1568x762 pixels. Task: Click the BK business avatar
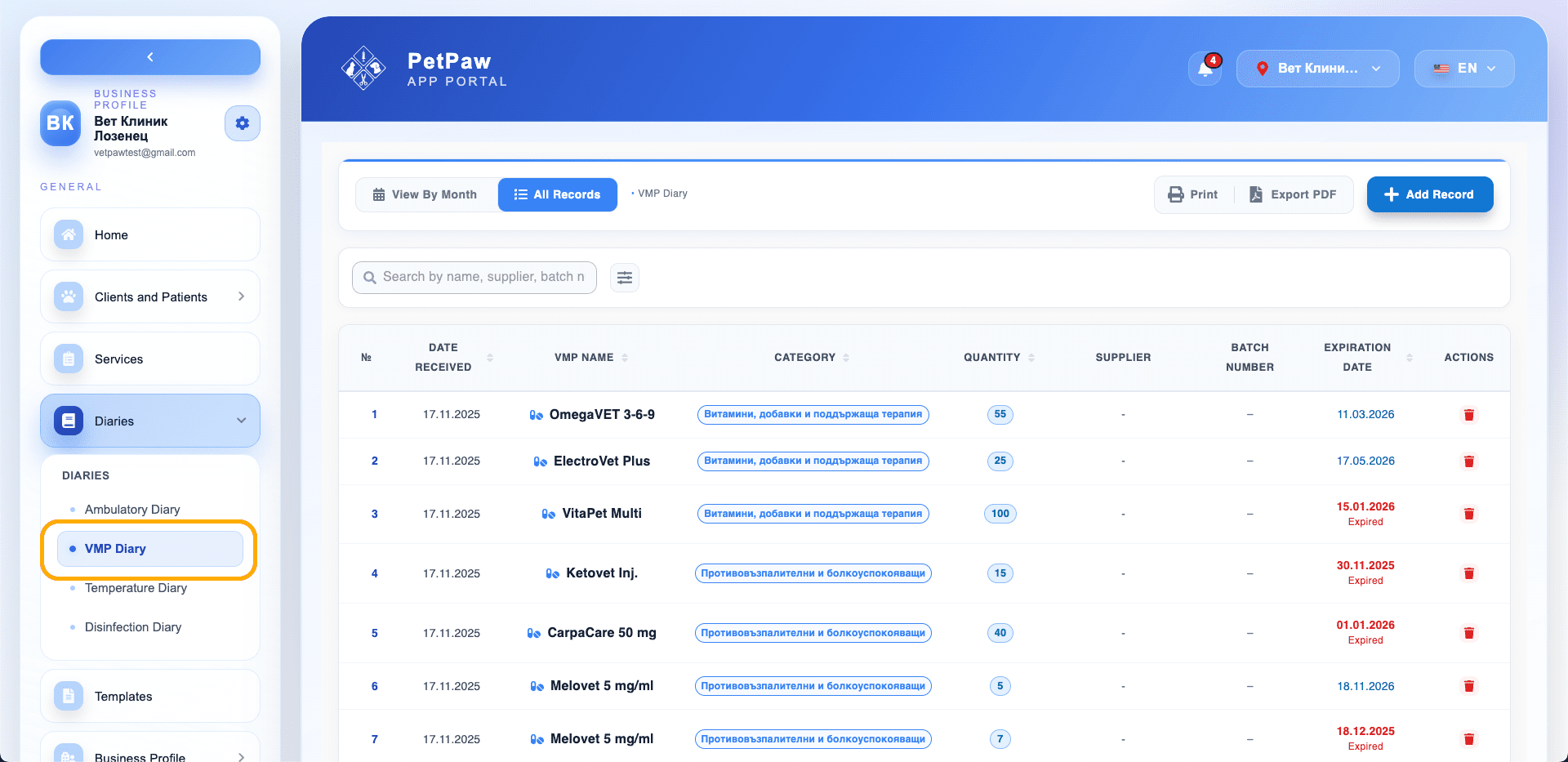tap(60, 123)
